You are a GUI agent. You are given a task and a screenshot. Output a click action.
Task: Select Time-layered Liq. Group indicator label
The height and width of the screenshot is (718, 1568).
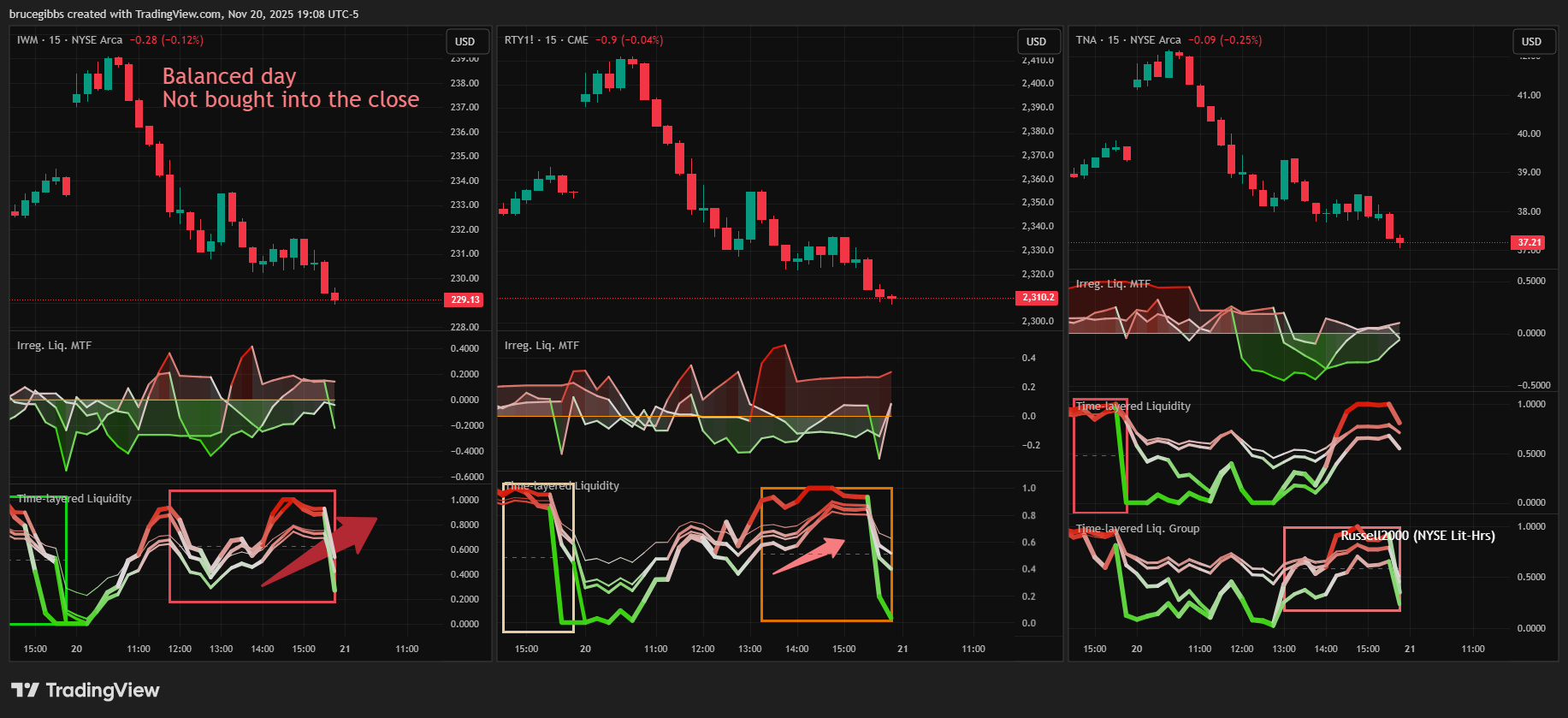point(1137,529)
